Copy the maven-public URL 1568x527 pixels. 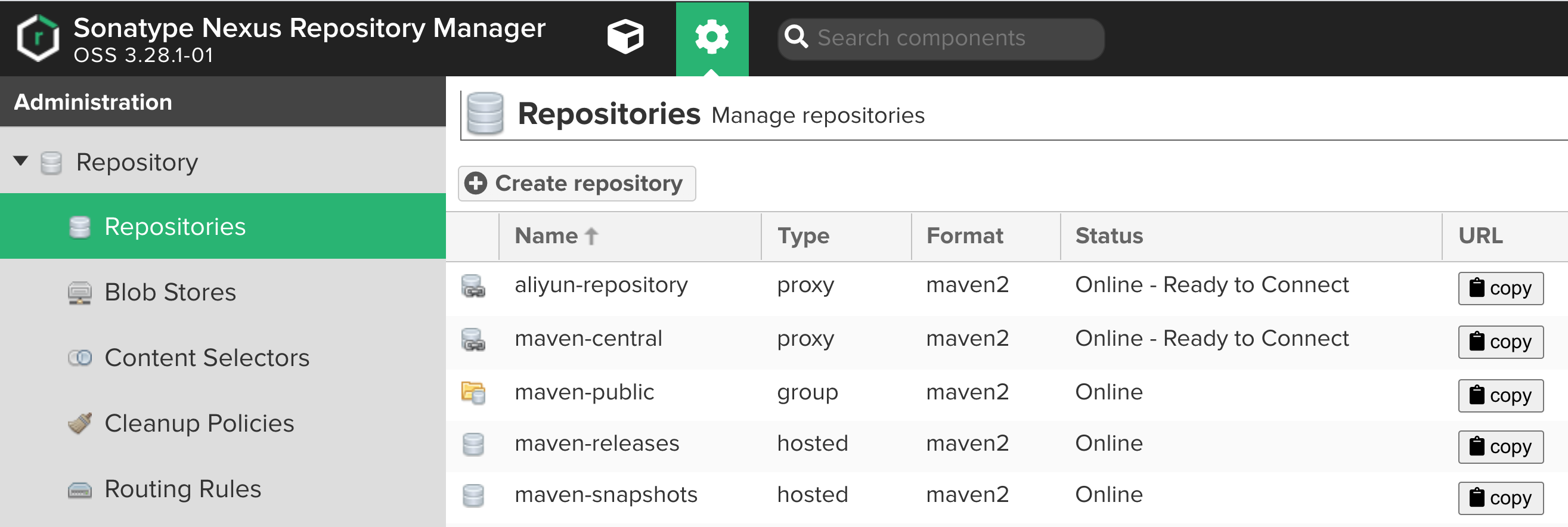(1501, 396)
